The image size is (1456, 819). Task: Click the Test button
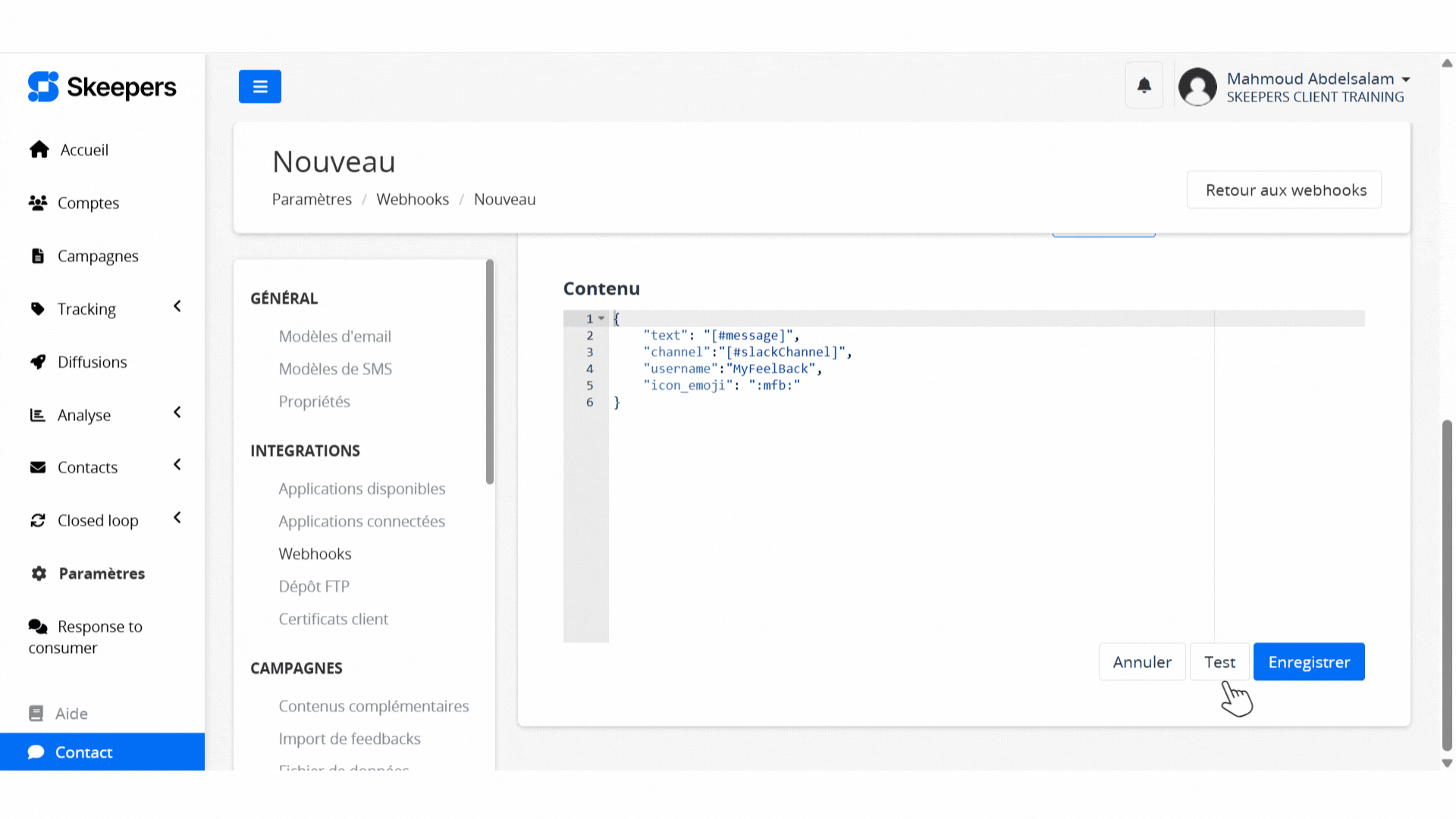pyautogui.click(x=1219, y=662)
